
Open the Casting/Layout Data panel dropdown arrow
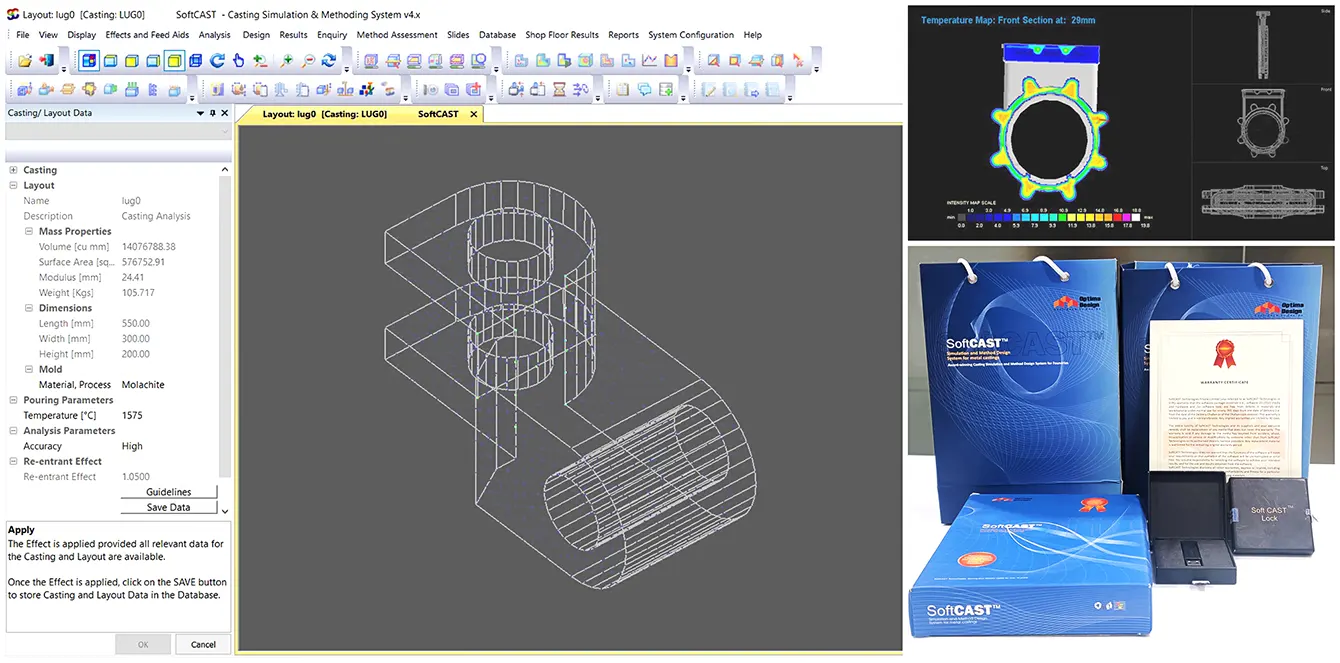coord(201,113)
